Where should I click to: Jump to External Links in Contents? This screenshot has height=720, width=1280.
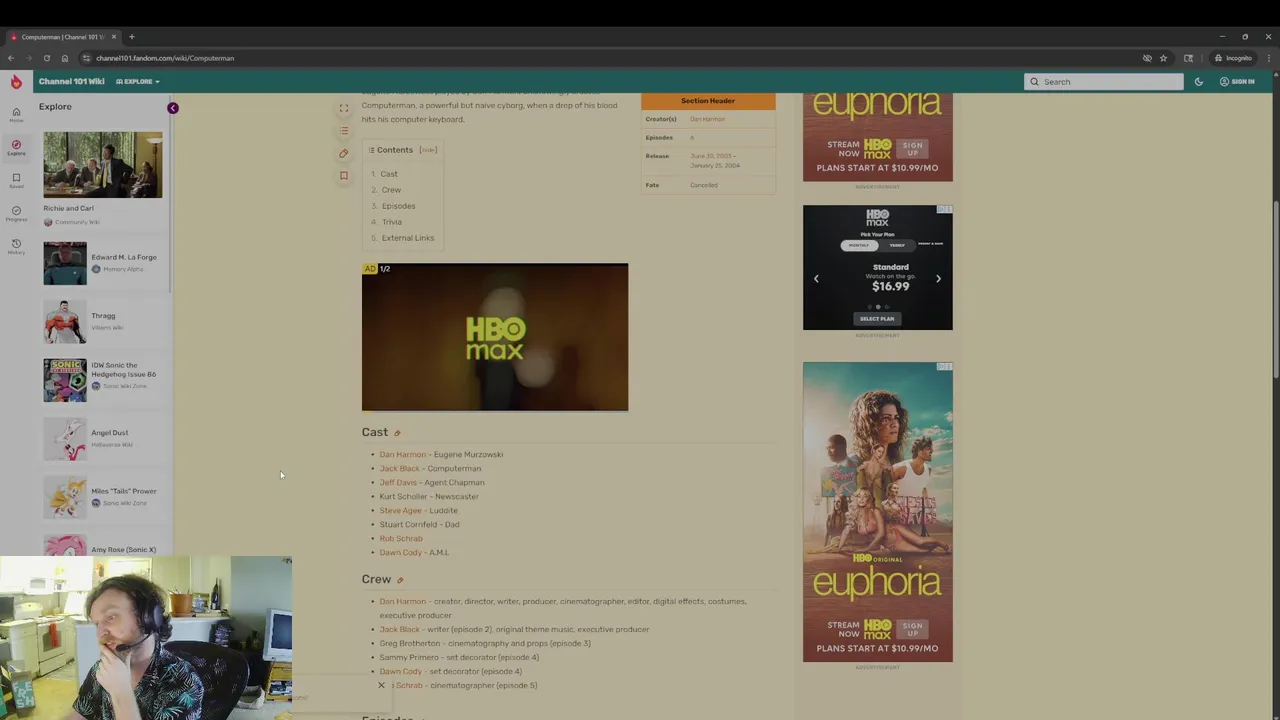pyautogui.click(x=407, y=238)
